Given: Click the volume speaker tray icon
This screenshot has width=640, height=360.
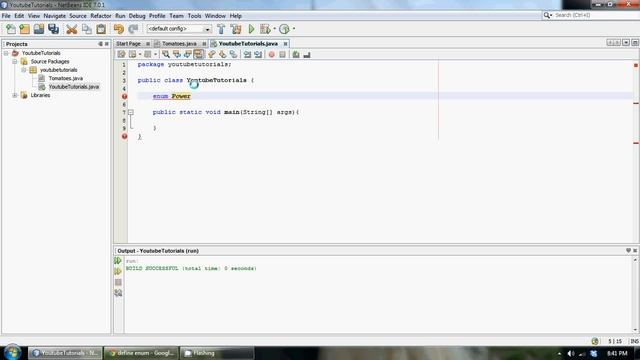Looking at the screenshot, I should [x=571, y=353].
